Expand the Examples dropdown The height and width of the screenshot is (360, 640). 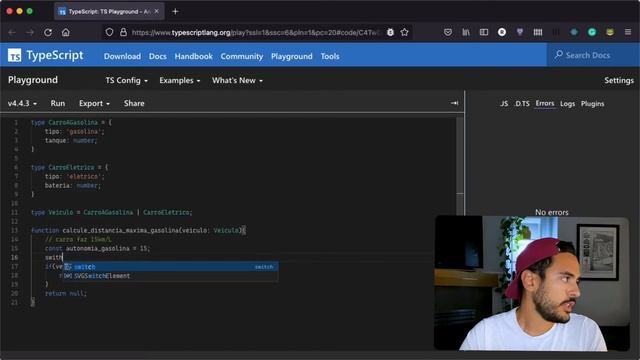(x=180, y=80)
